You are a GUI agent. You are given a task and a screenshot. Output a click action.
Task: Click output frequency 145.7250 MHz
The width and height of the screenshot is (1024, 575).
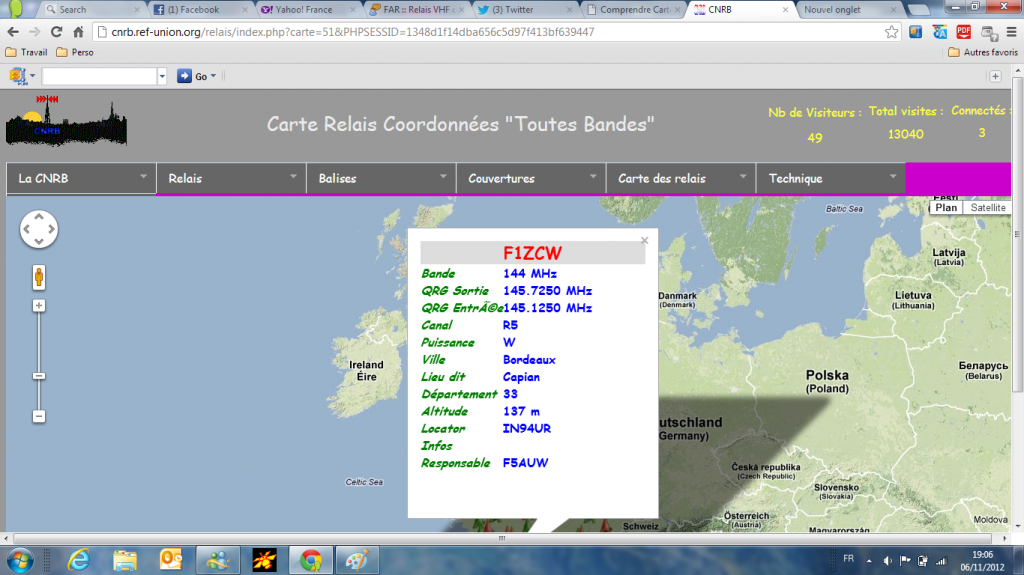[x=547, y=291]
